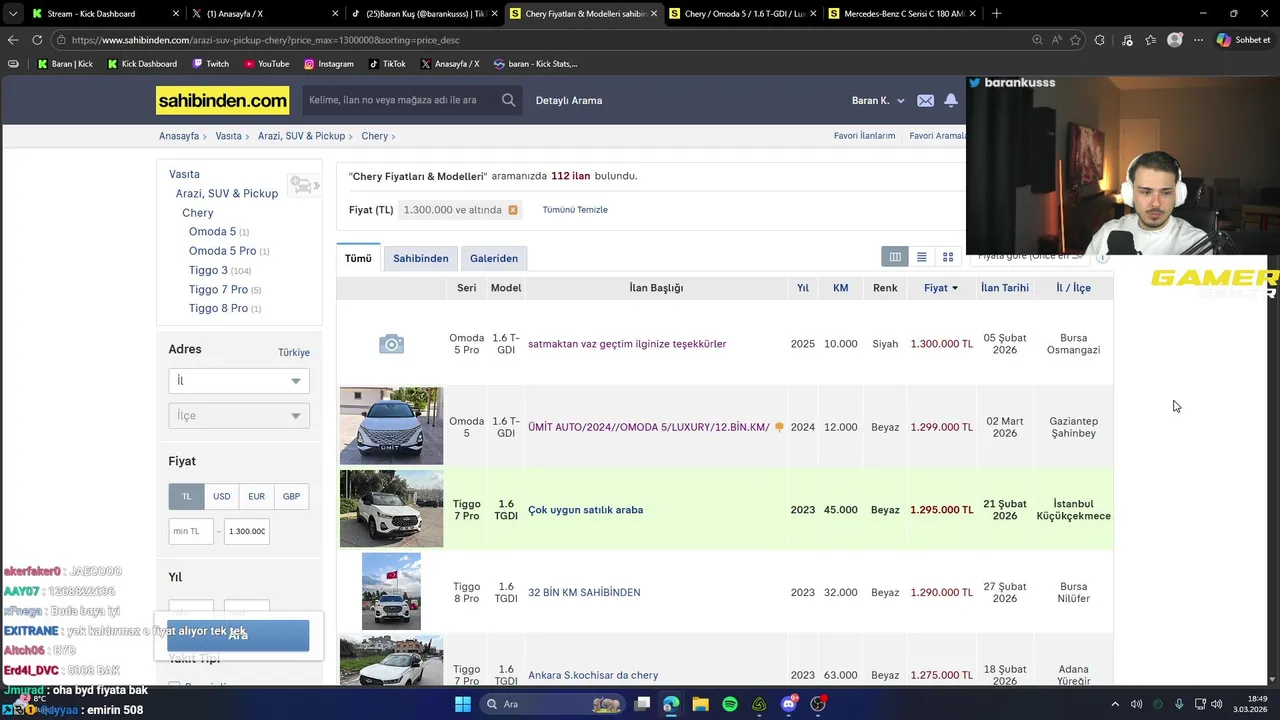Switch to classic table view icon
The width and height of the screenshot is (1280, 720).
tap(895, 257)
